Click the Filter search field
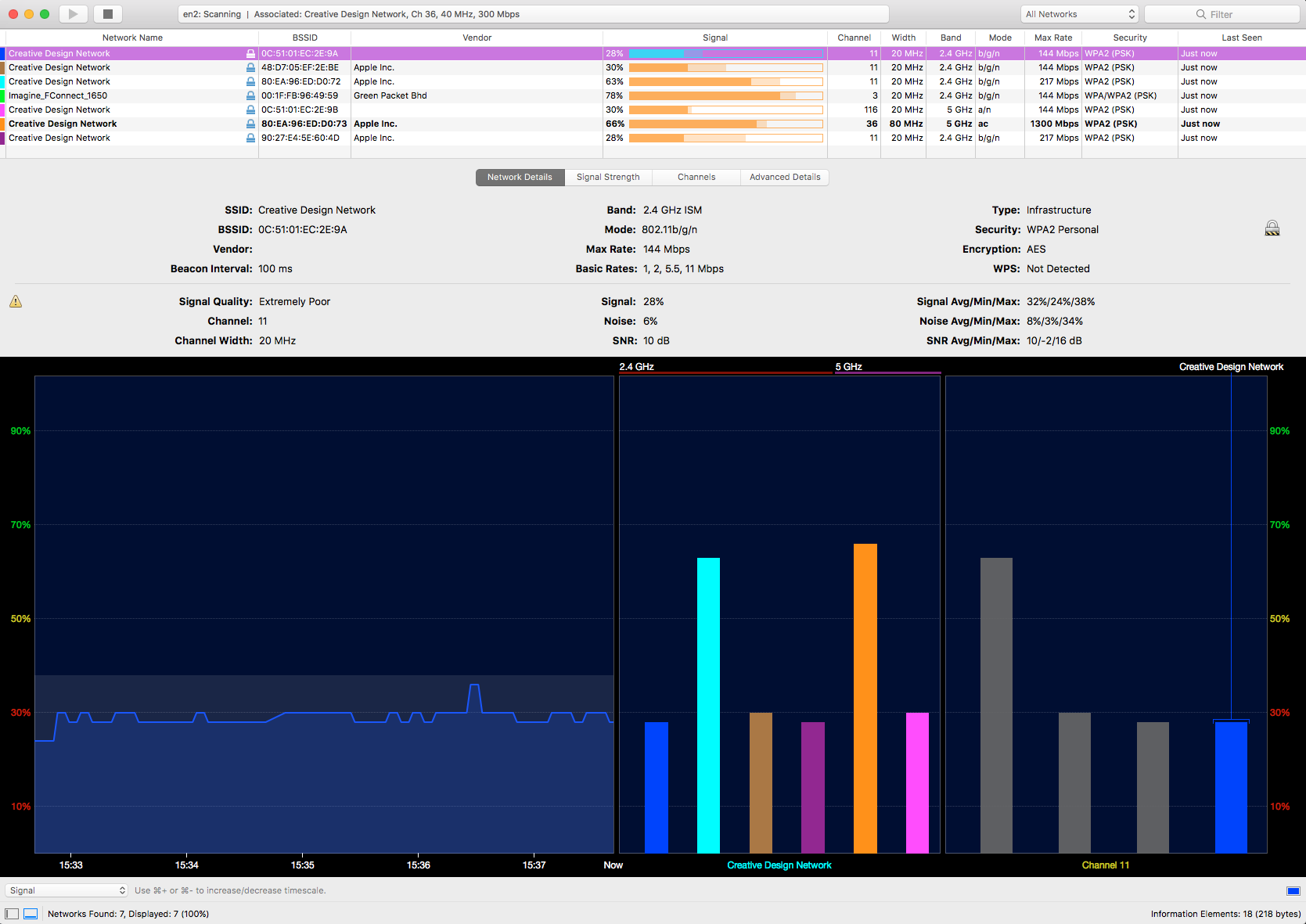This screenshot has height=924, width=1306. pos(1221,14)
